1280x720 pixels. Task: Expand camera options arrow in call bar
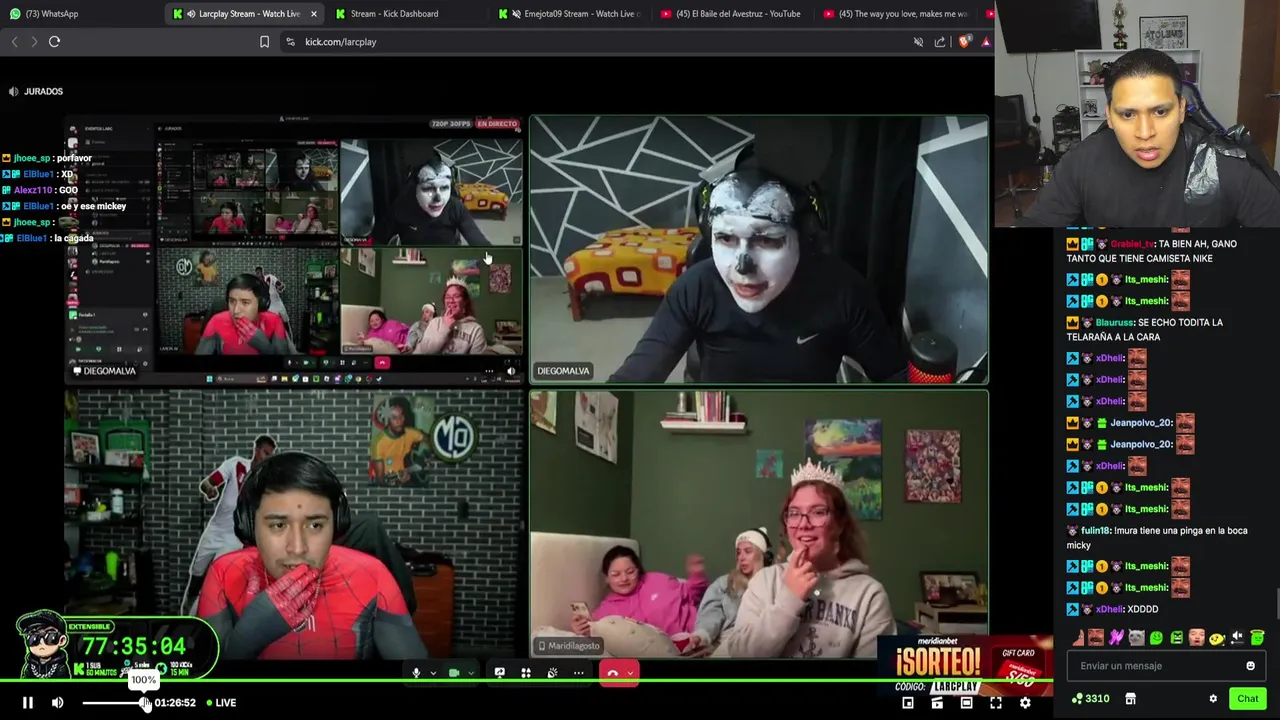(471, 673)
